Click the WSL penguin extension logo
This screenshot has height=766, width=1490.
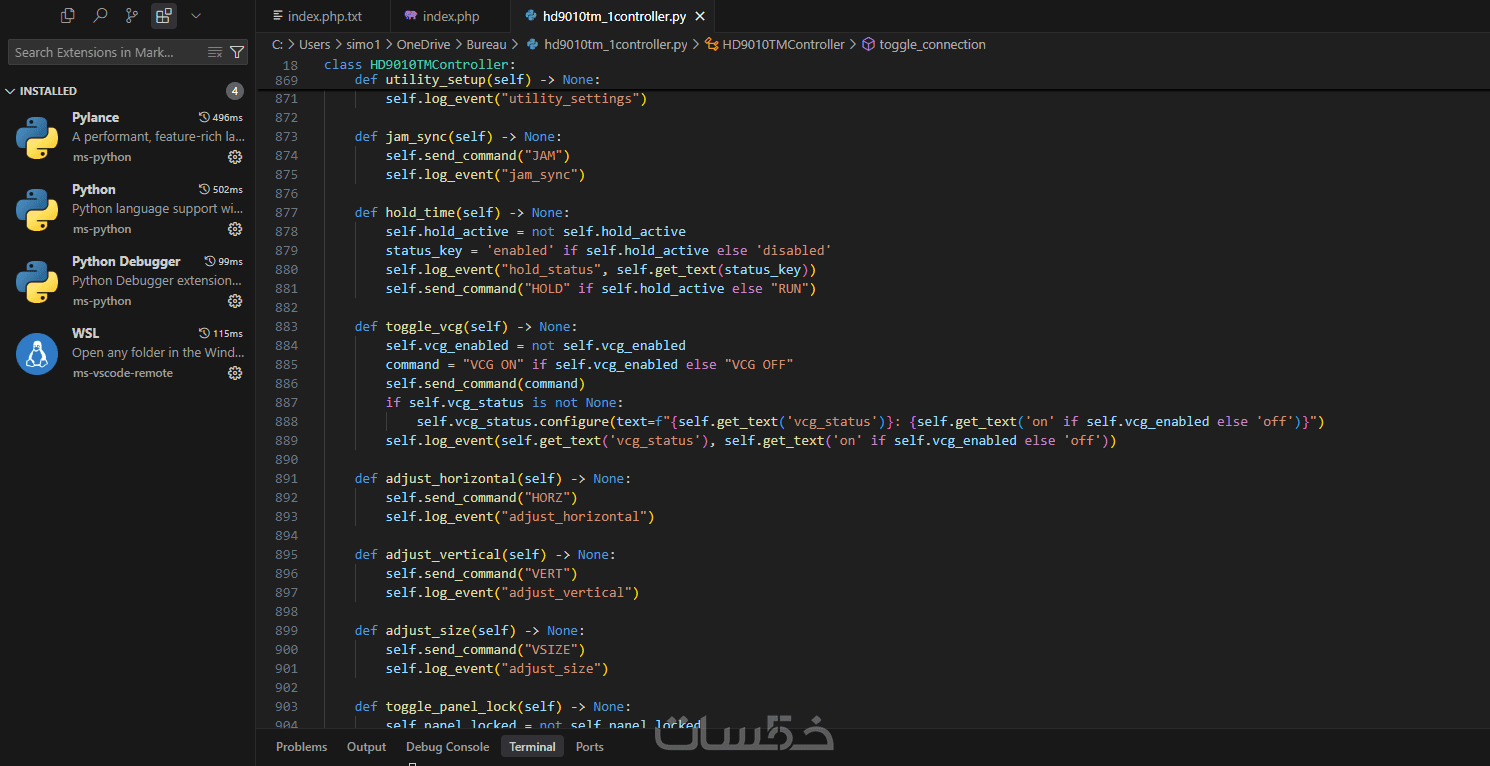[x=37, y=353]
